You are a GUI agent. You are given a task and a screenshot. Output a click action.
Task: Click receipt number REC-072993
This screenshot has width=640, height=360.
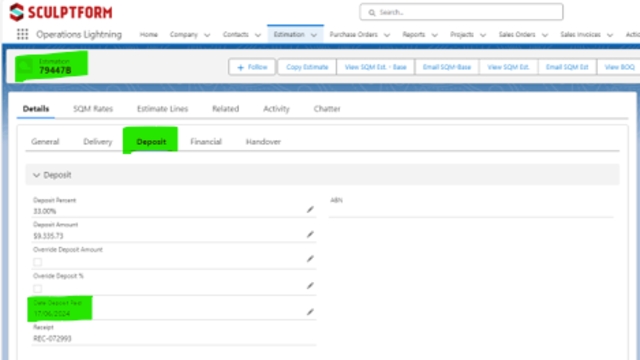click(52, 338)
